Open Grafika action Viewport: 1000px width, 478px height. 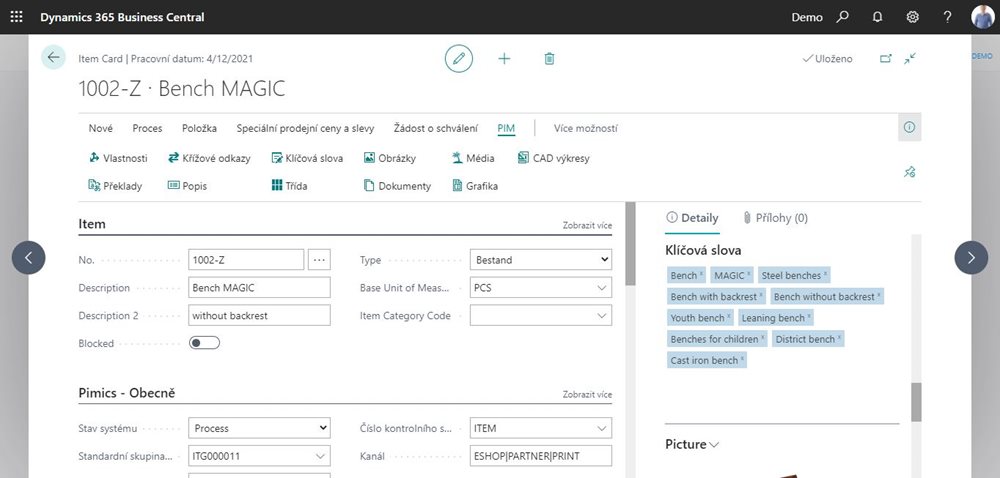point(474,186)
